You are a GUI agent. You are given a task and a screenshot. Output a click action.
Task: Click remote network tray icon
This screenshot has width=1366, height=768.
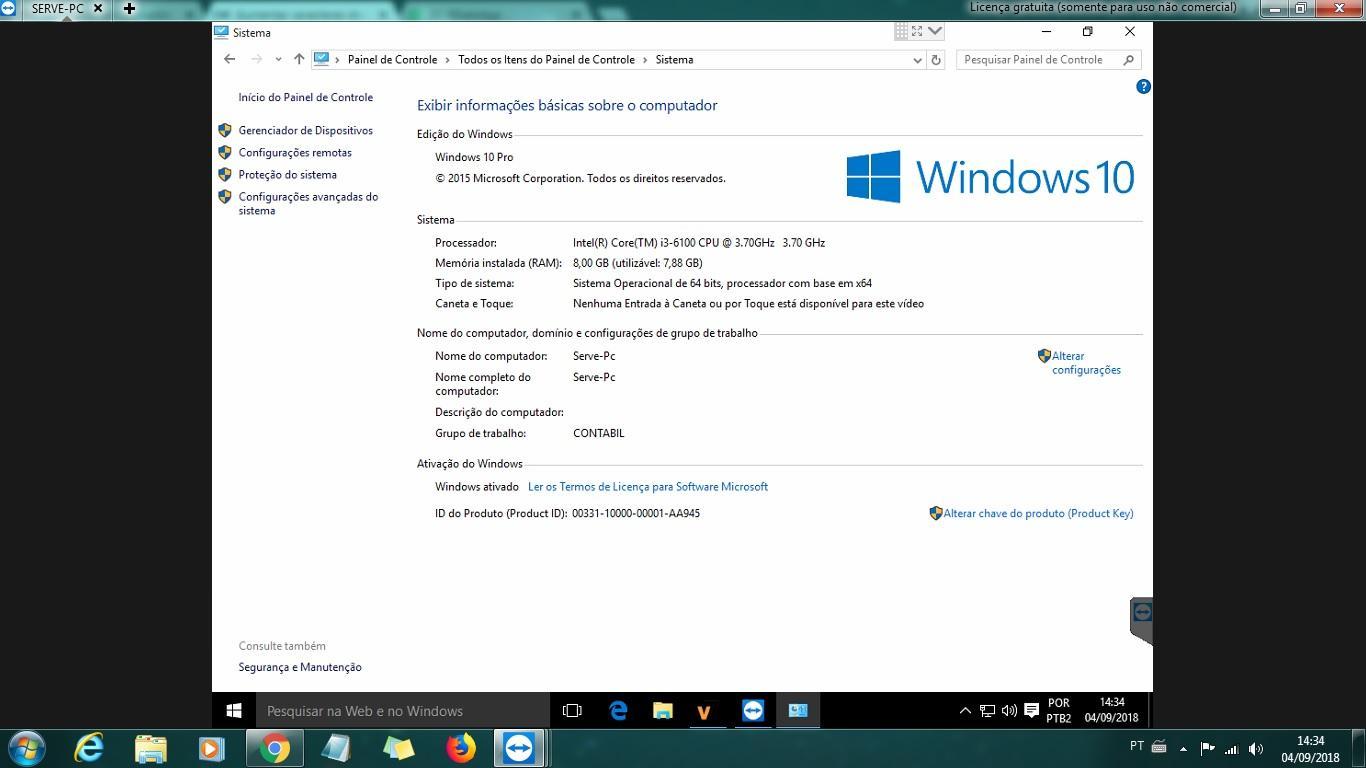click(987, 711)
